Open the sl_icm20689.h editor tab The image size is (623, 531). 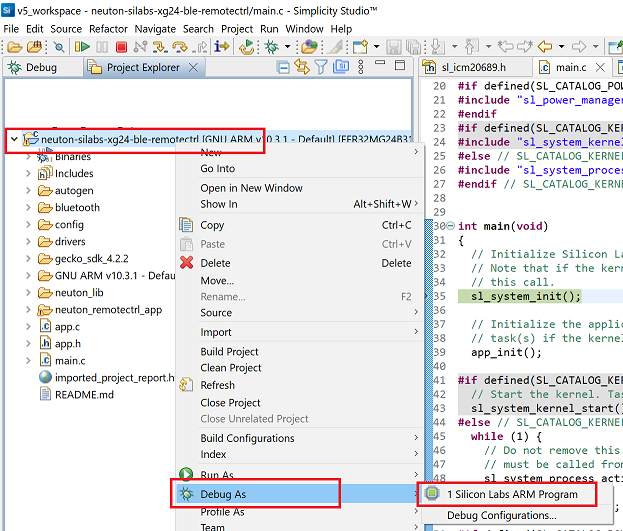pyautogui.click(x=474, y=68)
